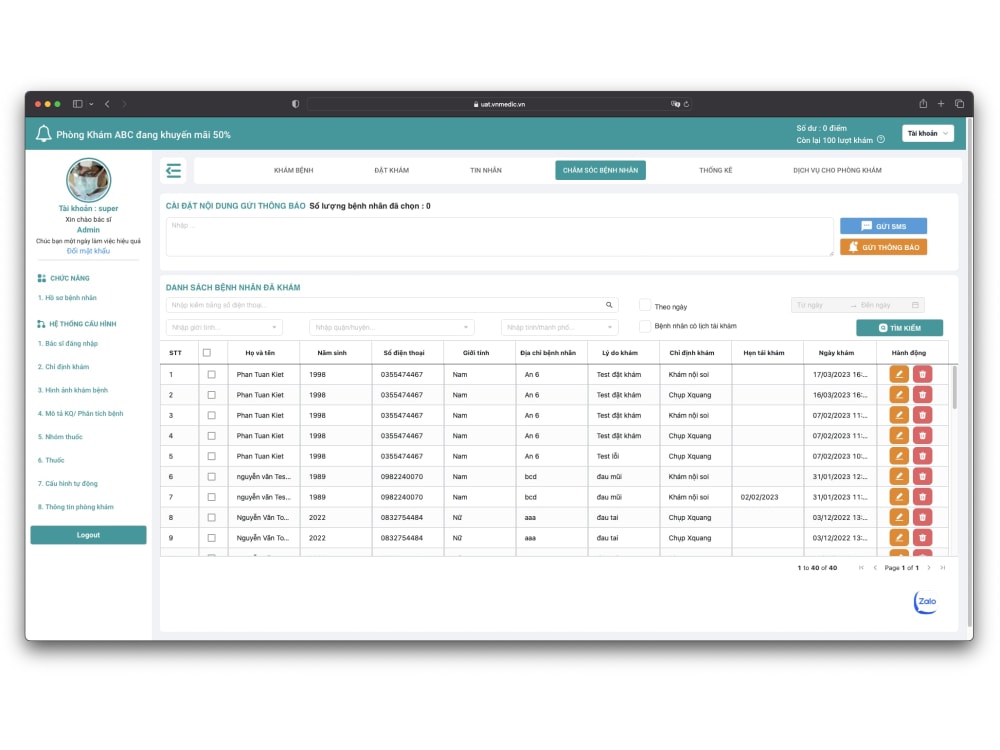This screenshot has height=750, width=1000.
Task: Click the Đổi mật khẩu link
Action: (x=88, y=251)
